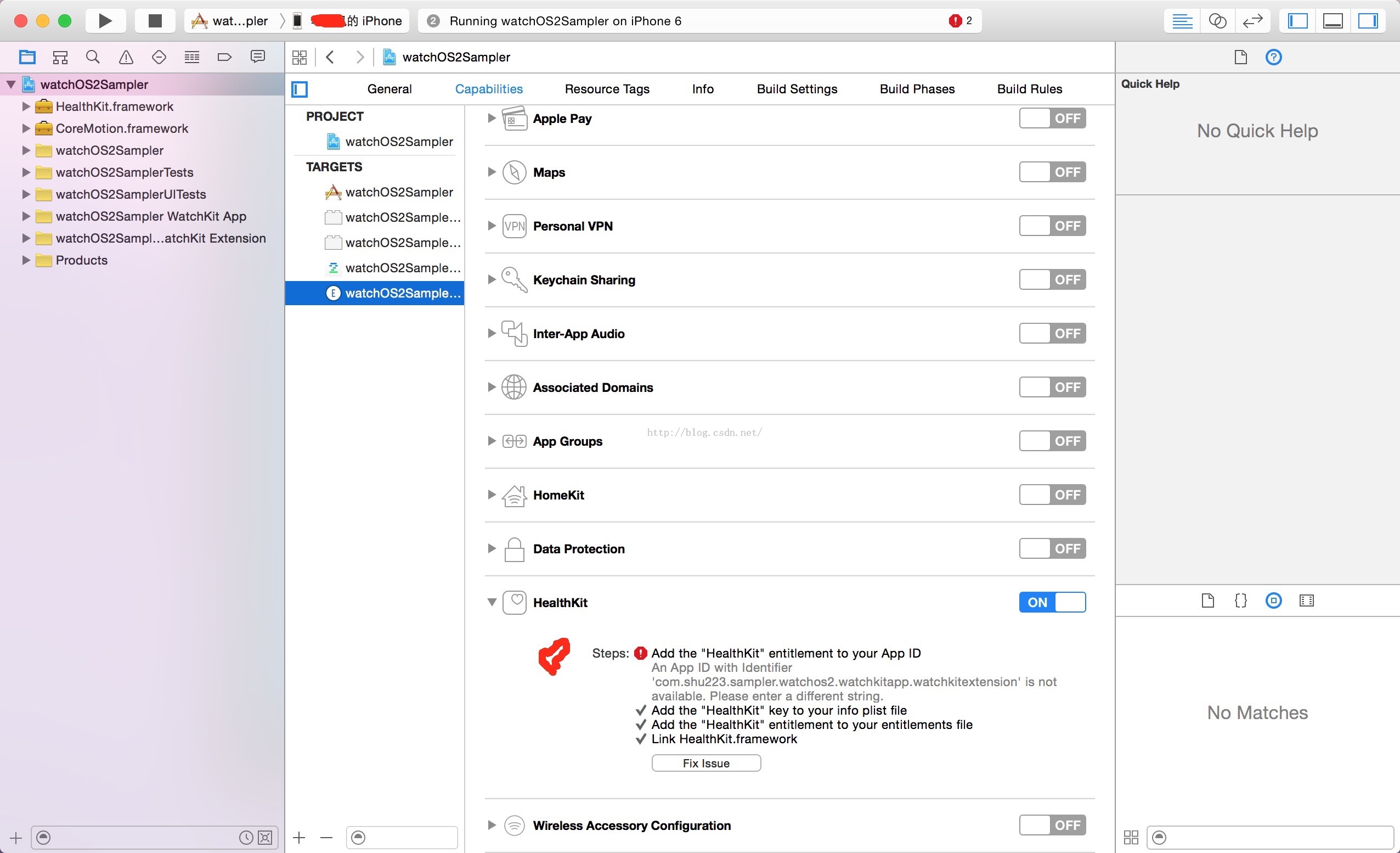Open the Object library
This screenshot has height=853, width=1400.
(1274, 601)
